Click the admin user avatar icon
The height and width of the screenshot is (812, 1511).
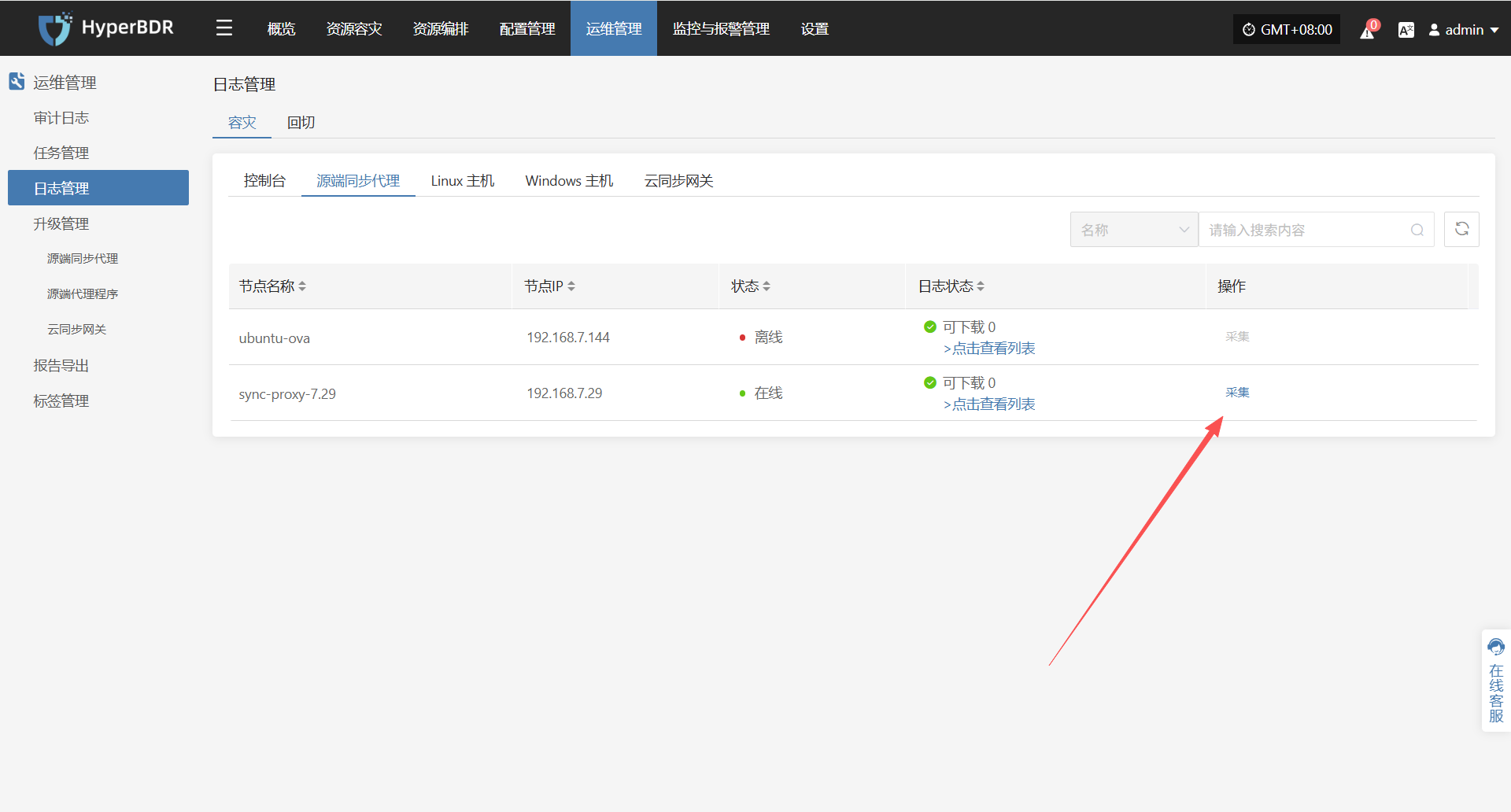(x=1434, y=30)
